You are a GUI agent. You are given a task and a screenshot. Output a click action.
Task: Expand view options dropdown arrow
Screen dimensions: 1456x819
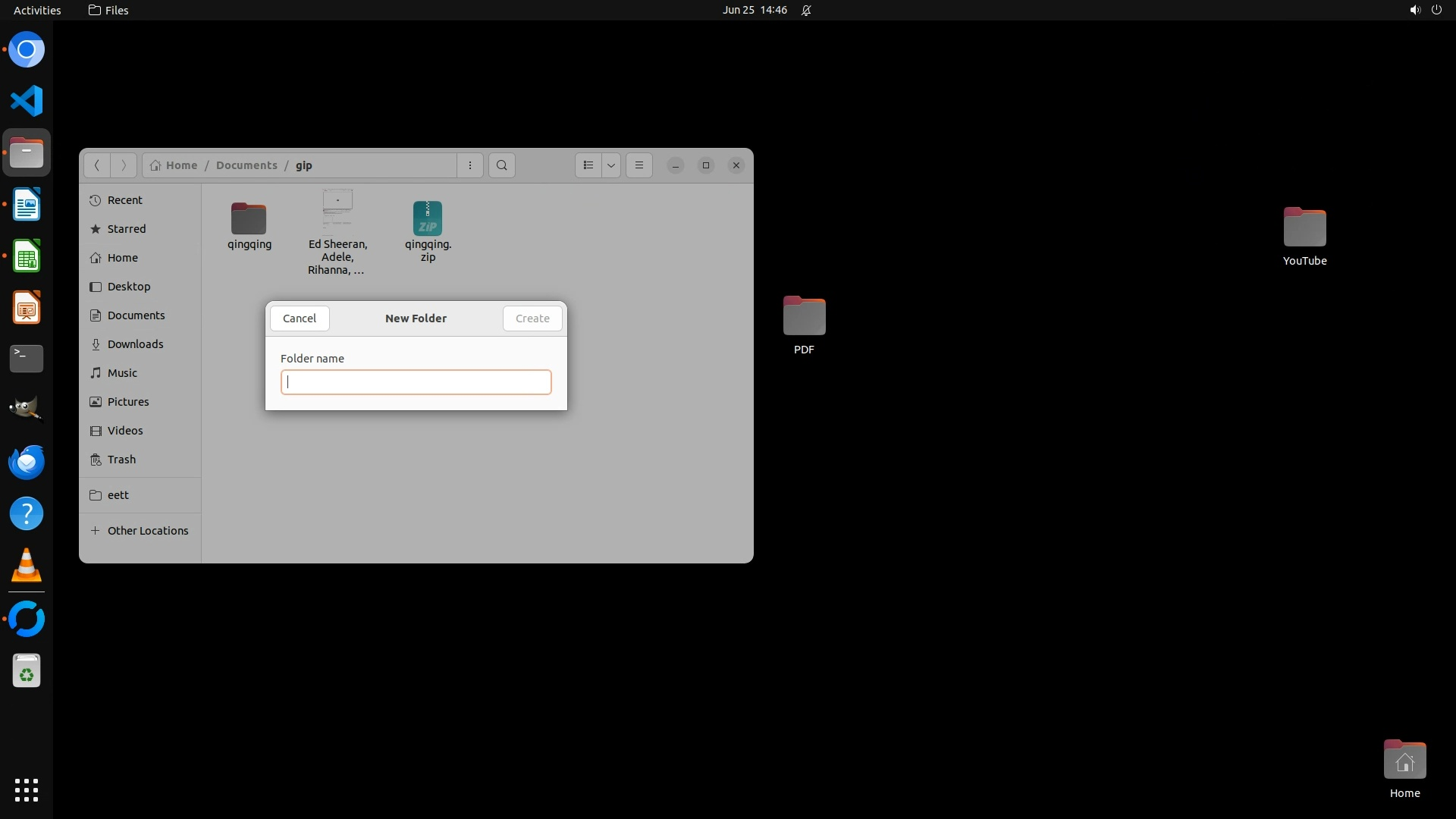click(x=611, y=165)
